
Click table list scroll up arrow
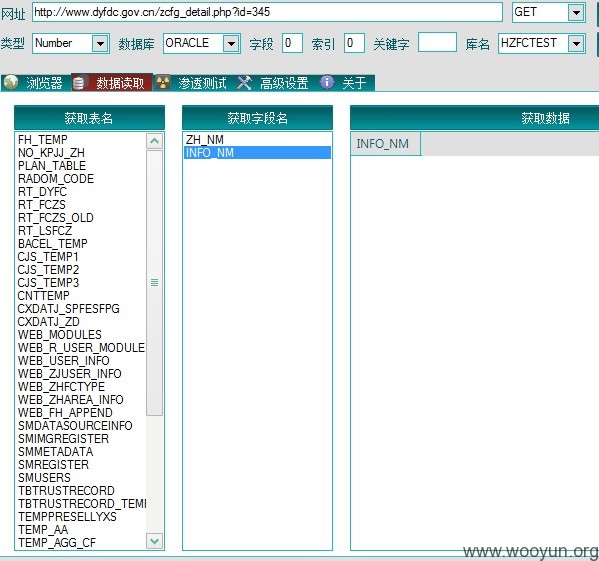tap(154, 141)
